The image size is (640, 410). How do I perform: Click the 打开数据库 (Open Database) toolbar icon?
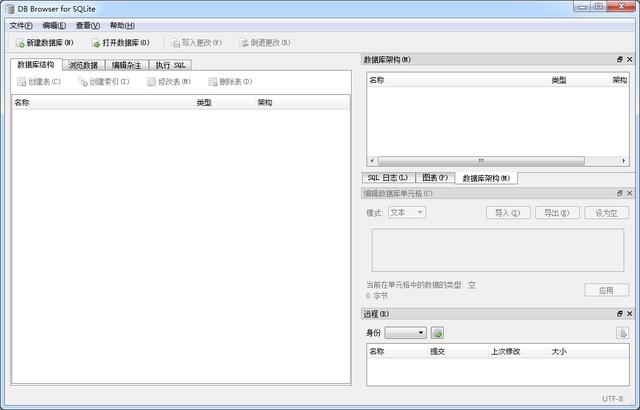(x=96, y=43)
